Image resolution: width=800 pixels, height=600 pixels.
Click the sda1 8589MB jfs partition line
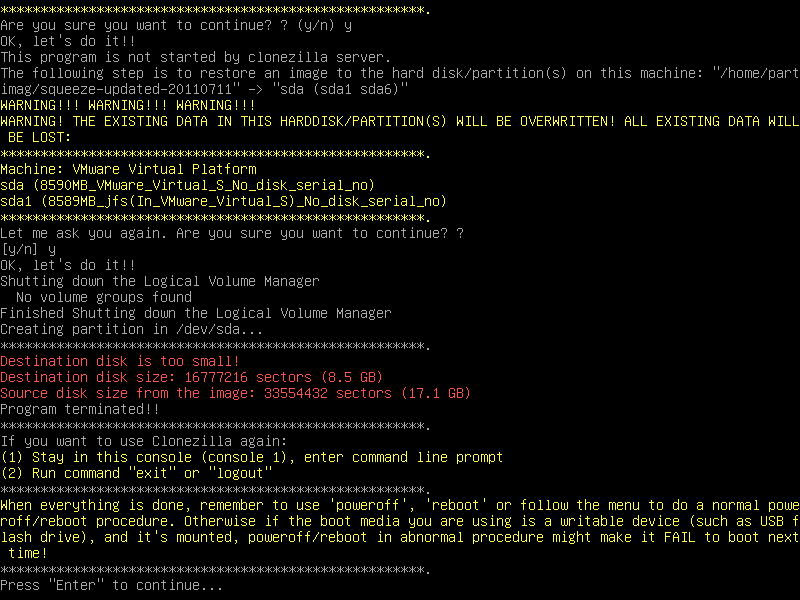click(x=223, y=201)
